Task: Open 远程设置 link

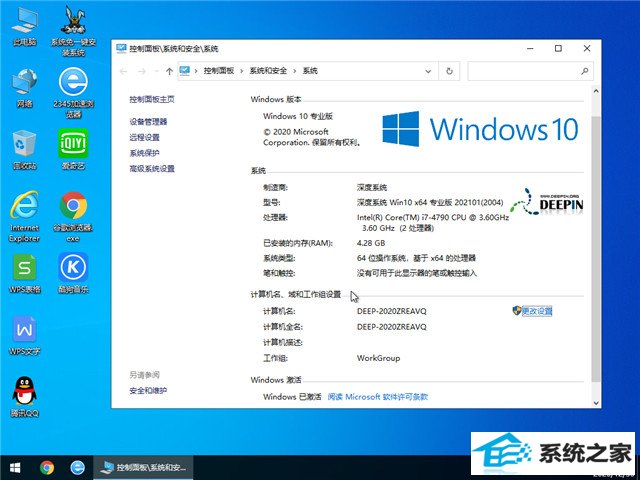Action: click(144, 137)
